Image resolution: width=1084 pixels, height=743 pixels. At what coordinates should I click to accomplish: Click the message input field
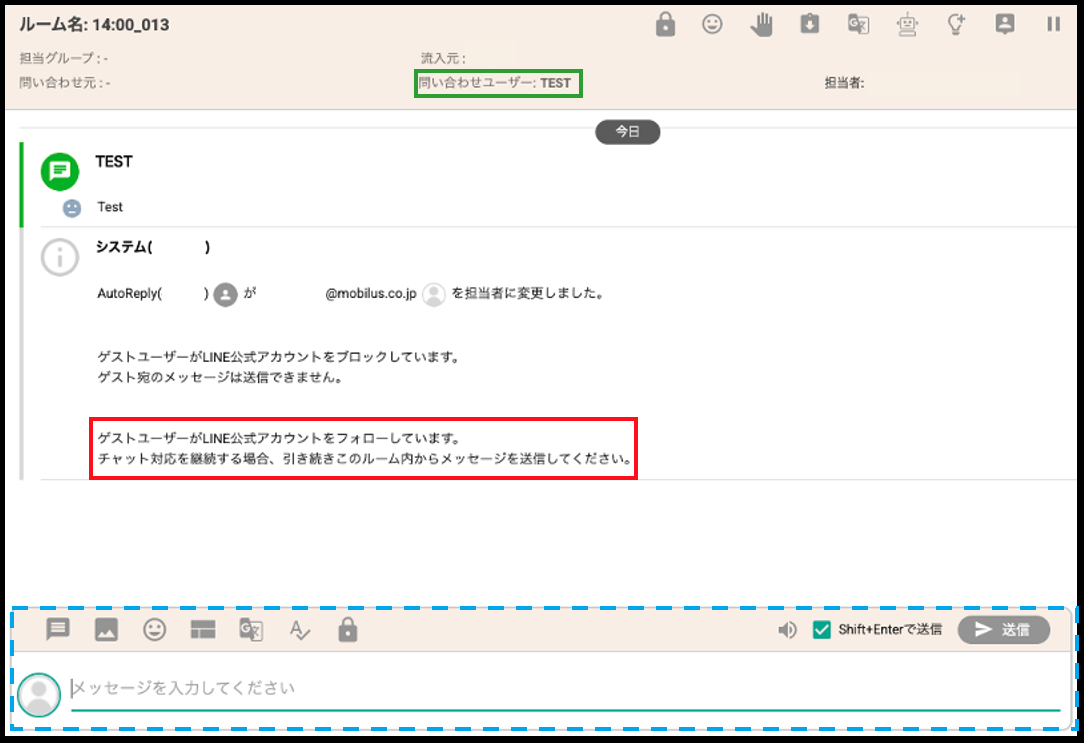[560, 688]
